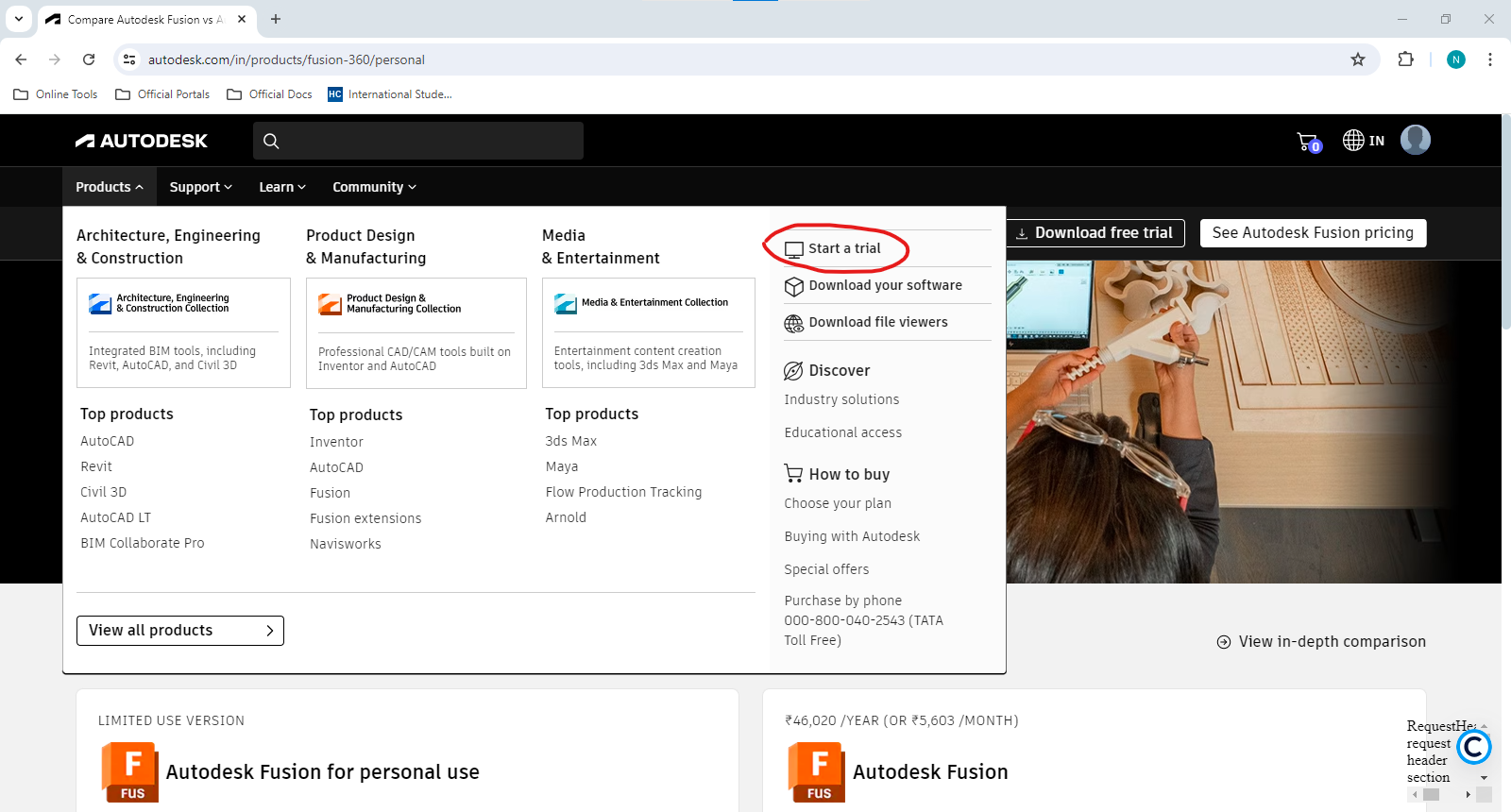This screenshot has height=812, width=1511.
Task: Open the Revit product link
Action: (96, 466)
